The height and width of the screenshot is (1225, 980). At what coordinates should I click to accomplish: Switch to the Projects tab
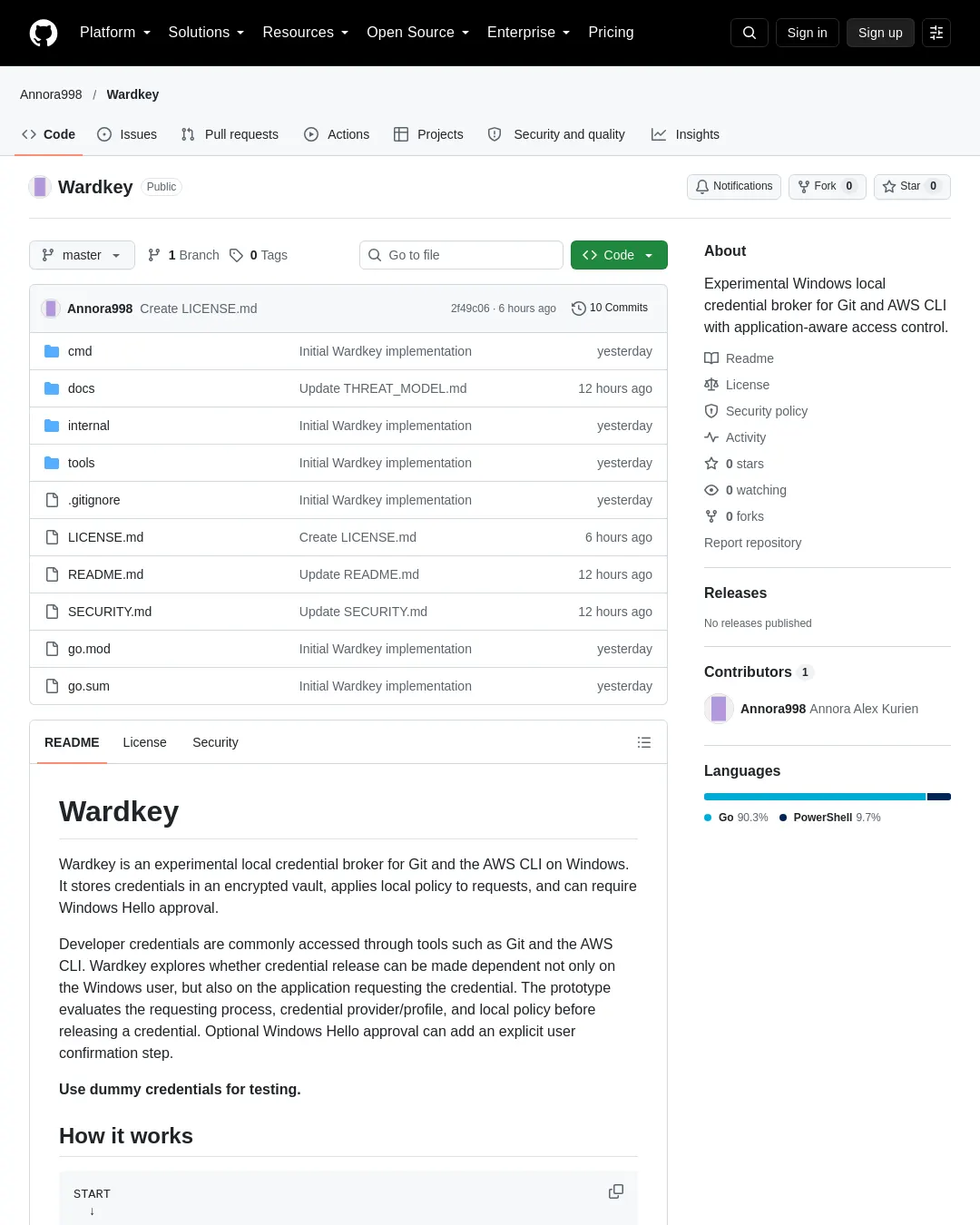coord(428,134)
